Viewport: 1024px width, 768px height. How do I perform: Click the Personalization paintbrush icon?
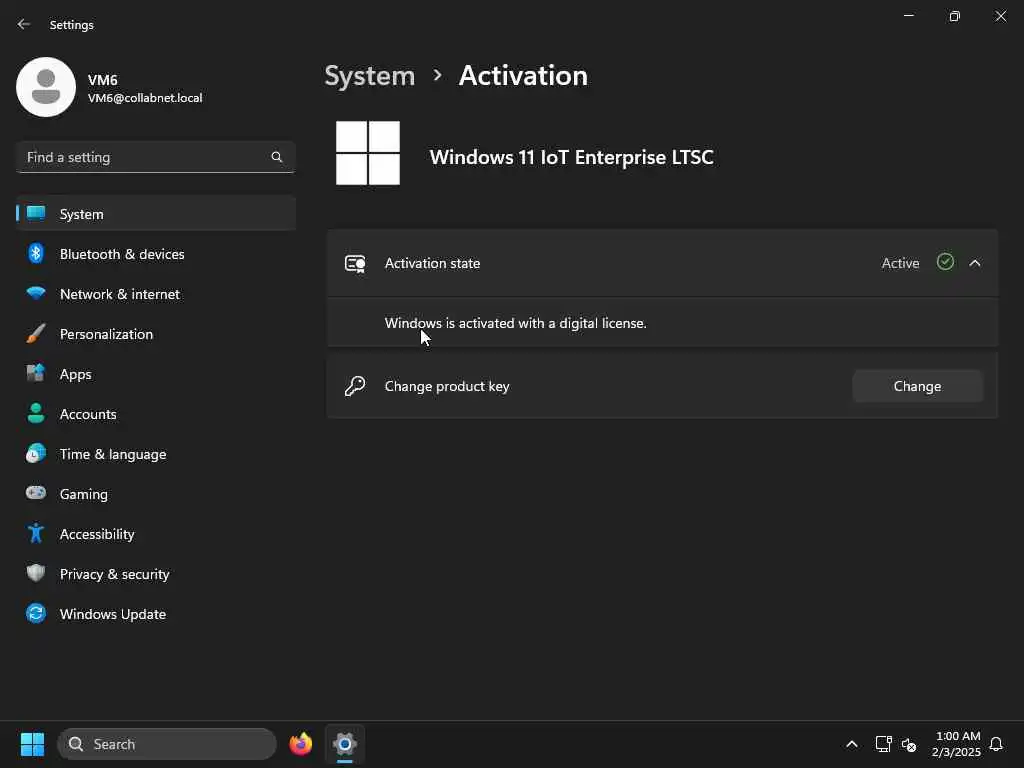point(37,334)
